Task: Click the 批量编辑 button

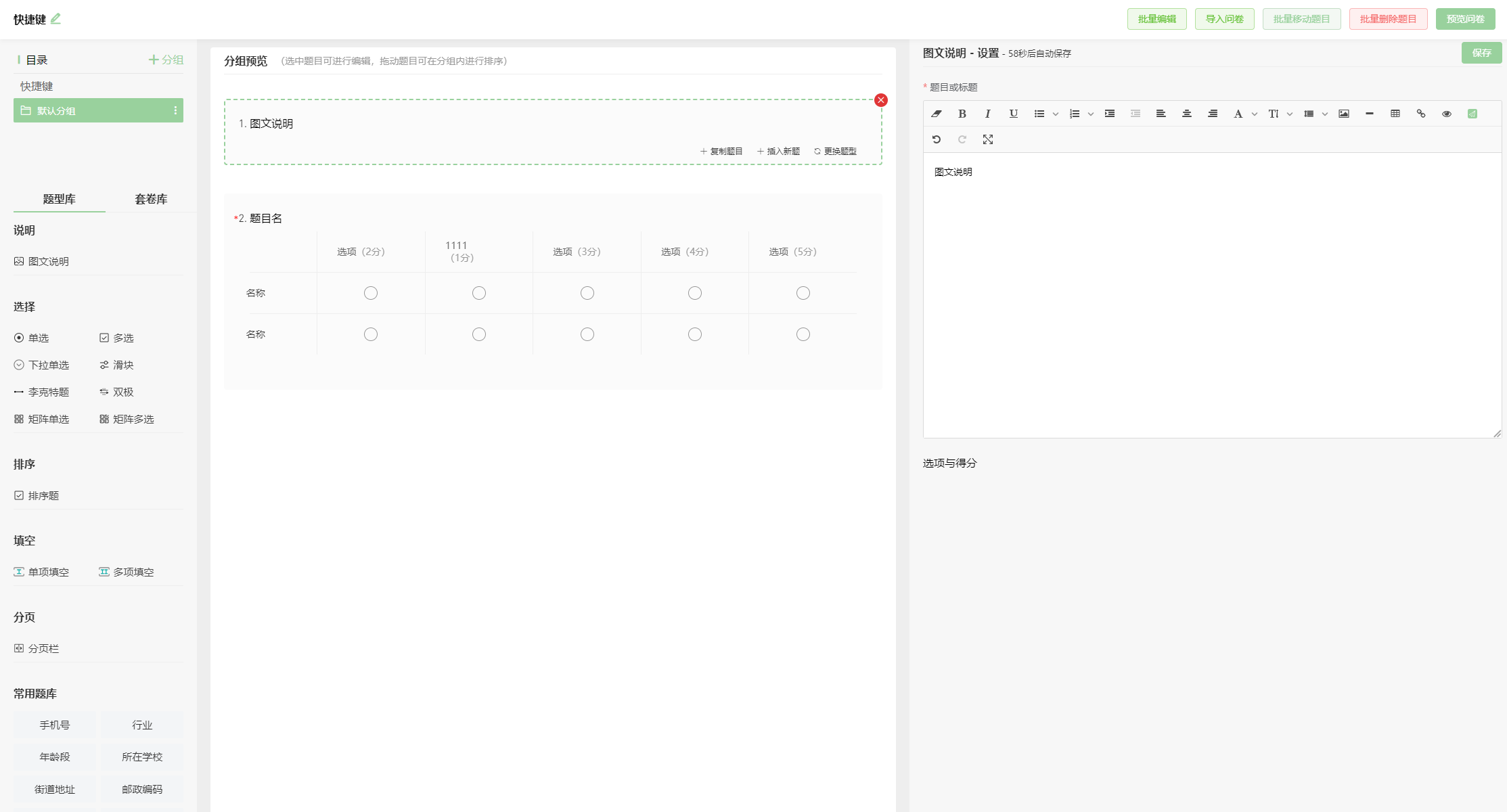Action: (x=1157, y=19)
